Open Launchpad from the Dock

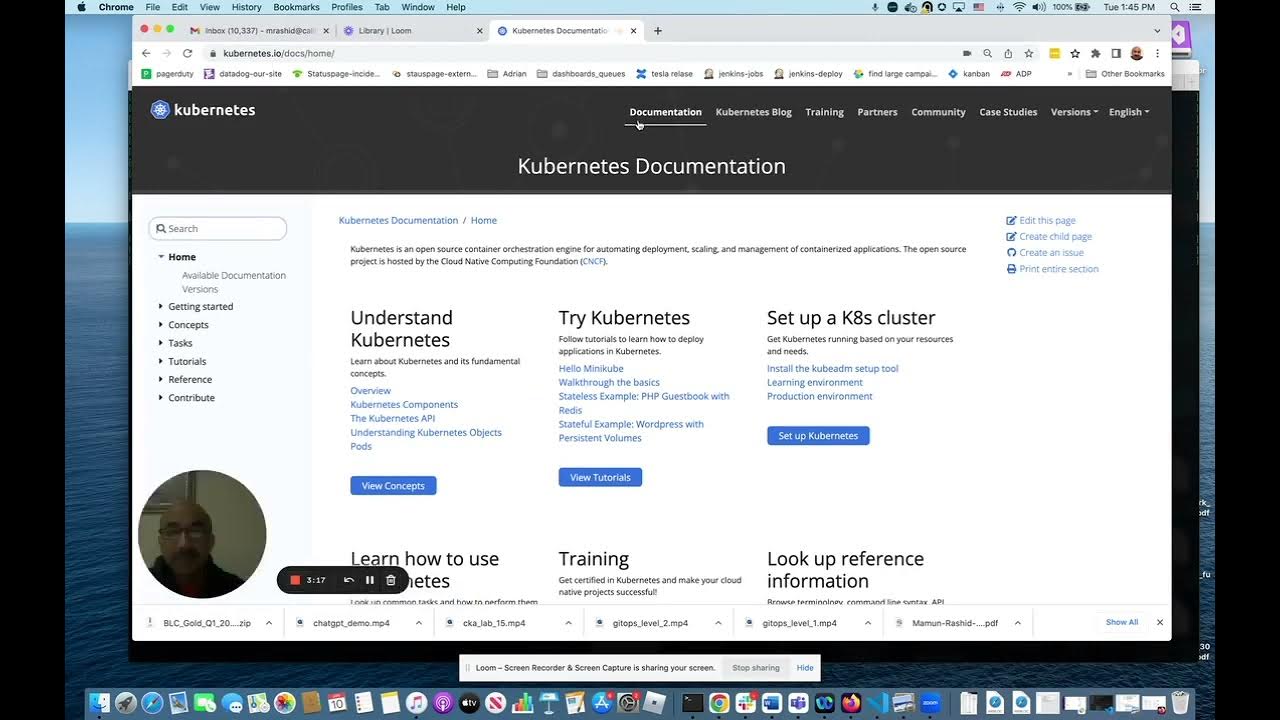[125, 703]
